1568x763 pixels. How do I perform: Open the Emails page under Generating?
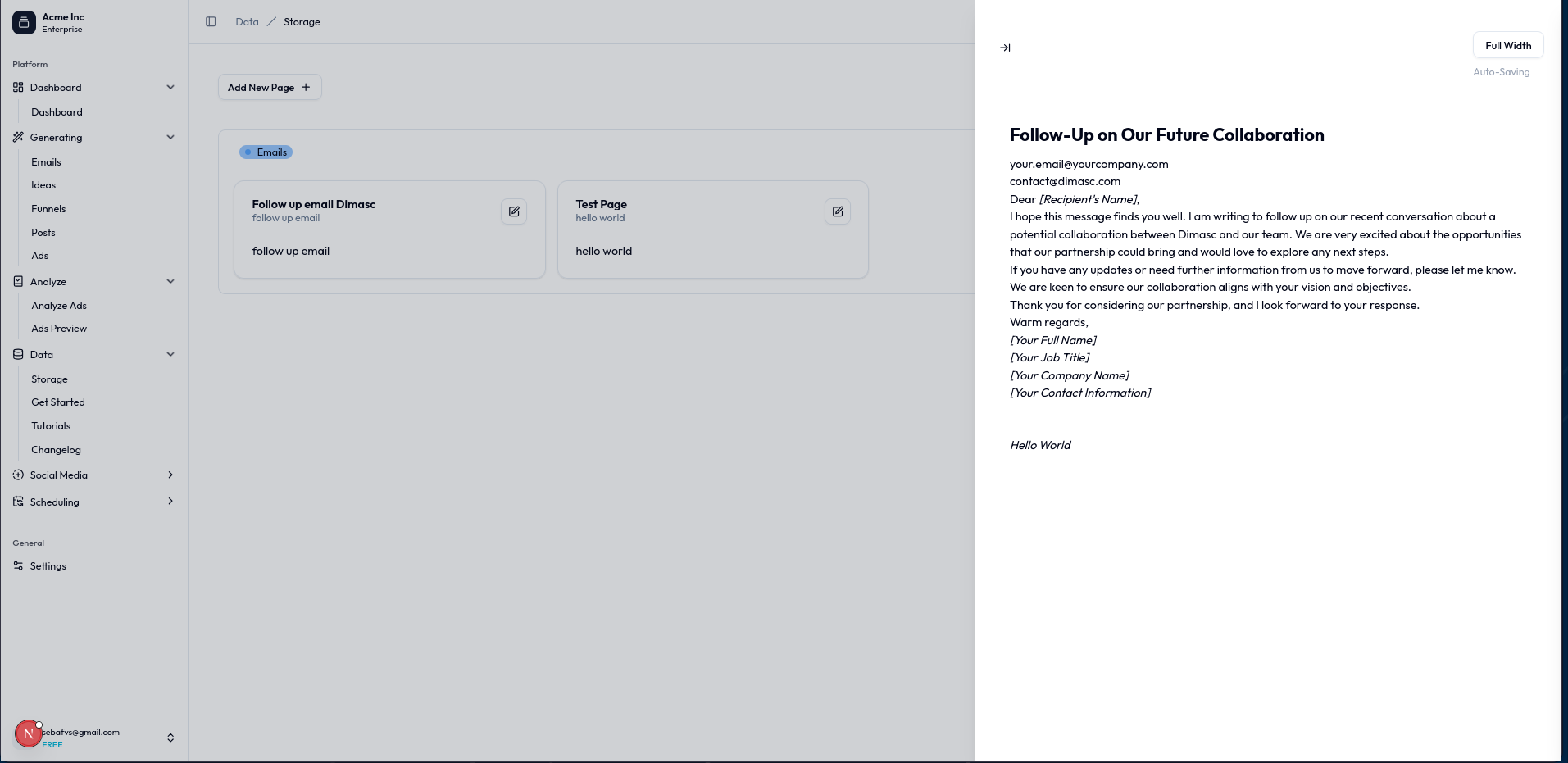point(46,162)
